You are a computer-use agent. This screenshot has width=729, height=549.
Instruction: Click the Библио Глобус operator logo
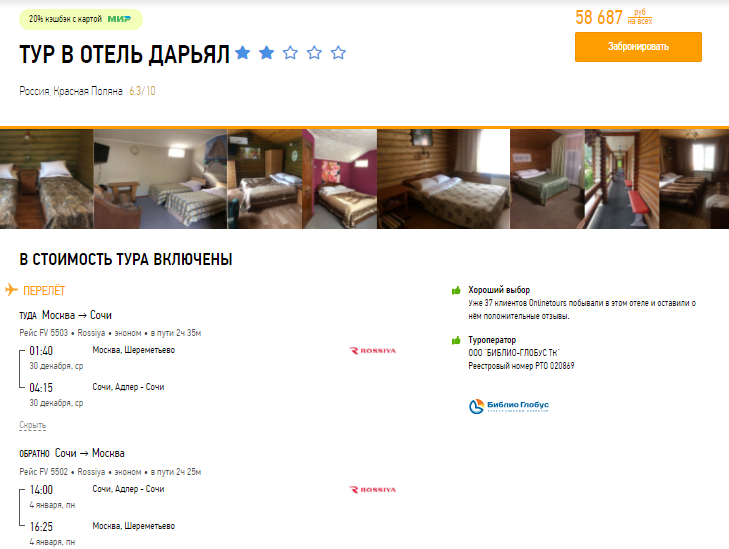(509, 406)
